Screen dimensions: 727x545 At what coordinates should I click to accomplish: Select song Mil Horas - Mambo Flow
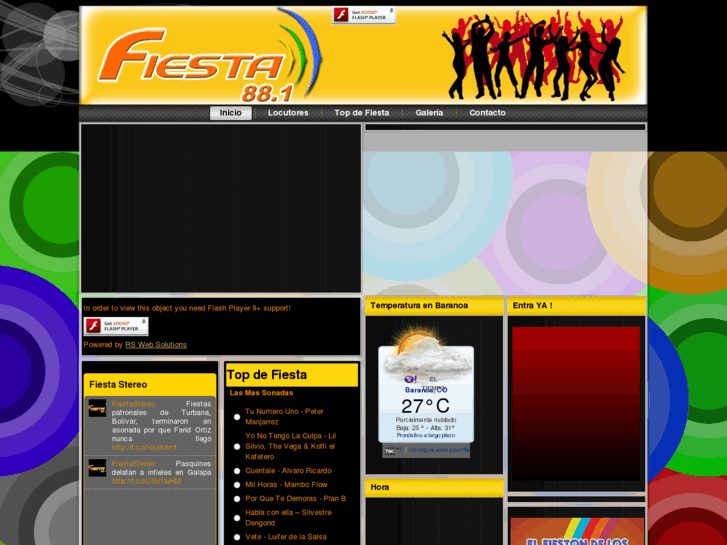click(x=286, y=485)
